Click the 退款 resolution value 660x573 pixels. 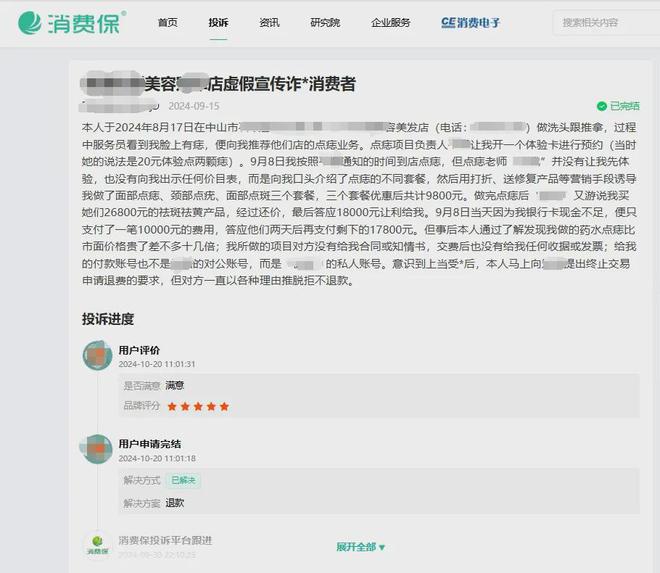click(175, 503)
